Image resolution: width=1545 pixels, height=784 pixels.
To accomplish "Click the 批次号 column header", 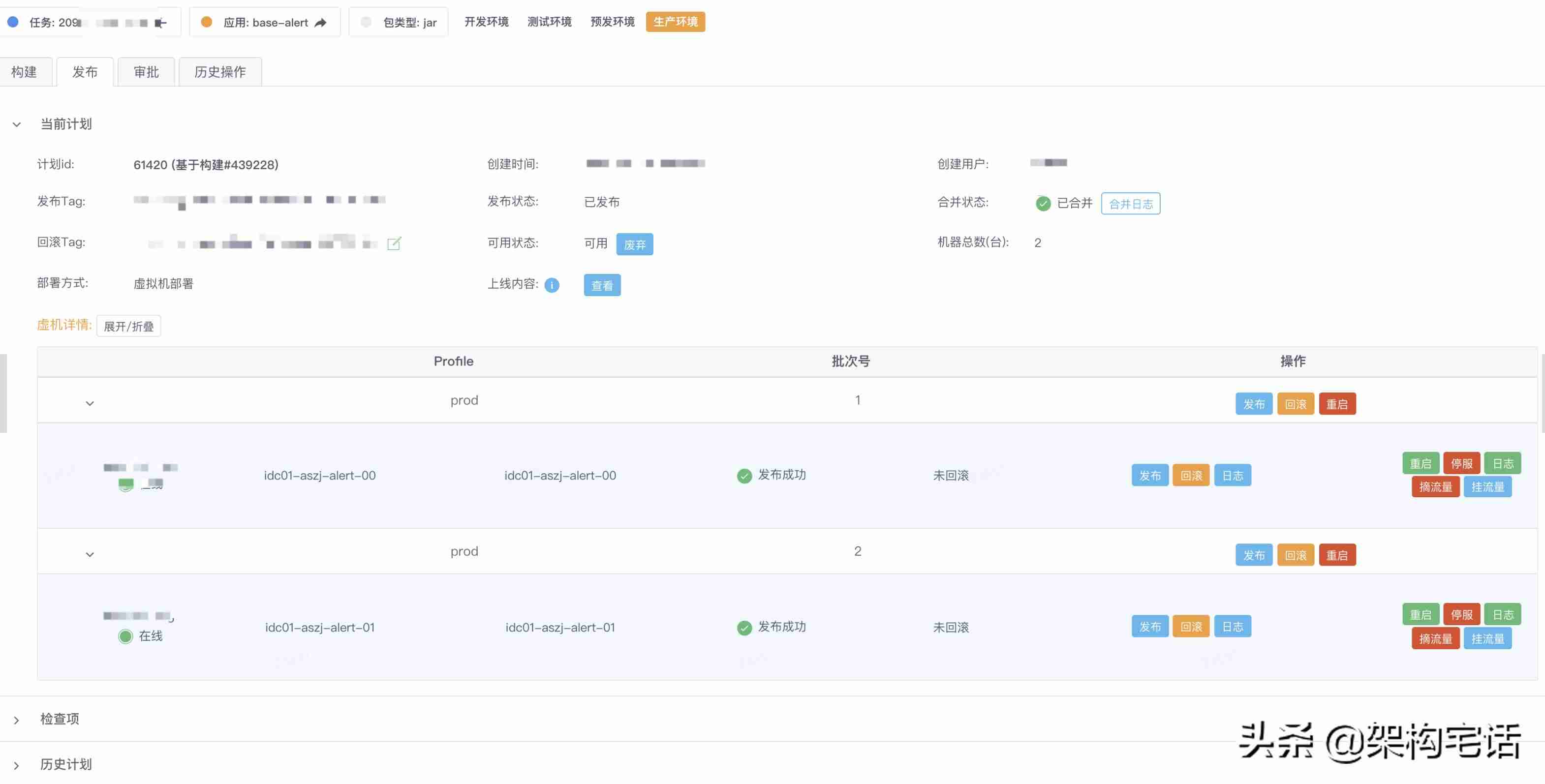I will 850,362.
